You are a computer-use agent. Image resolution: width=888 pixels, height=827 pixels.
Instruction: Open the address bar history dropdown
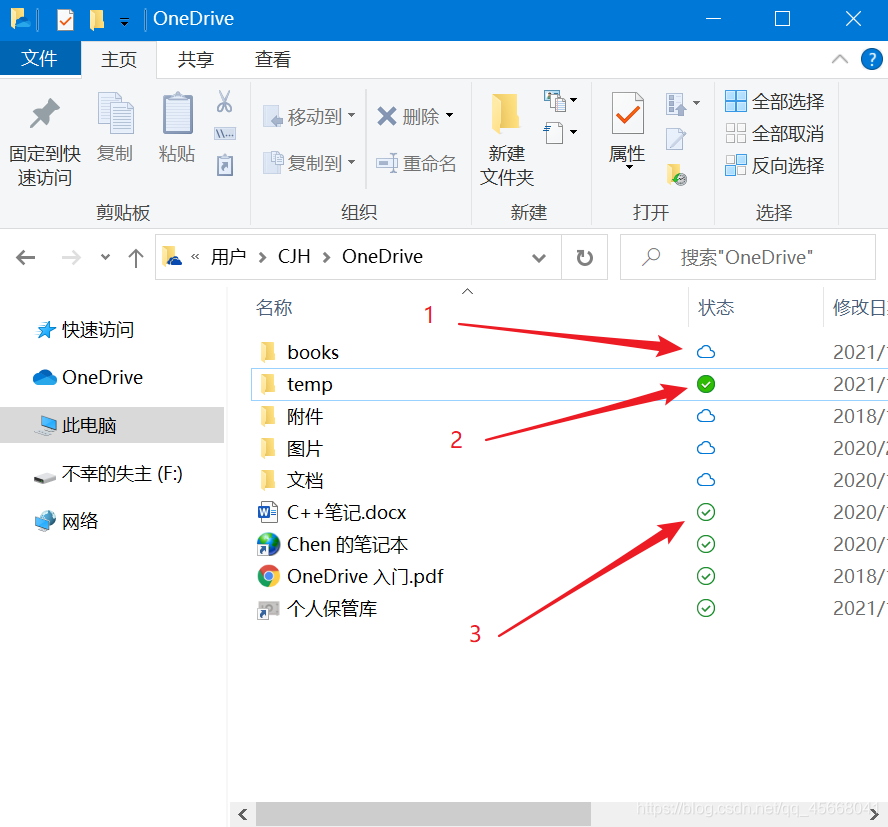pyautogui.click(x=539, y=258)
